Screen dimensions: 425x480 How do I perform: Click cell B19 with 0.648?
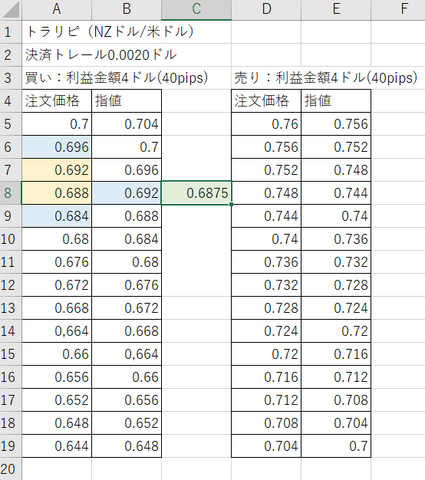coord(127,446)
